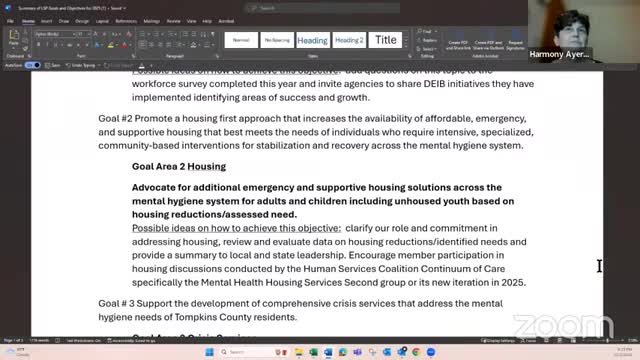
Task: Open File Explorer from the taskbar
Action: pos(299,352)
